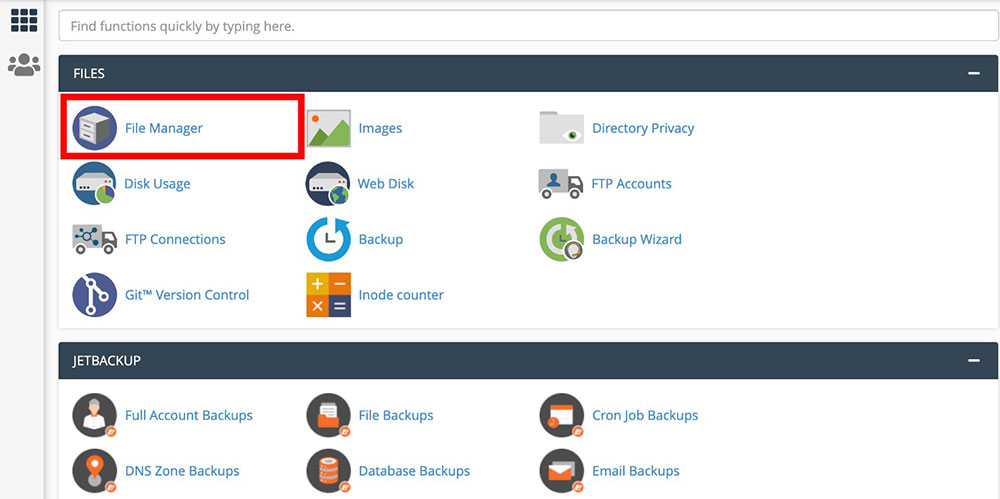Open the Directory Privacy folder icon
The width and height of the screenshot is (1000, 499).
coord(562,128)
